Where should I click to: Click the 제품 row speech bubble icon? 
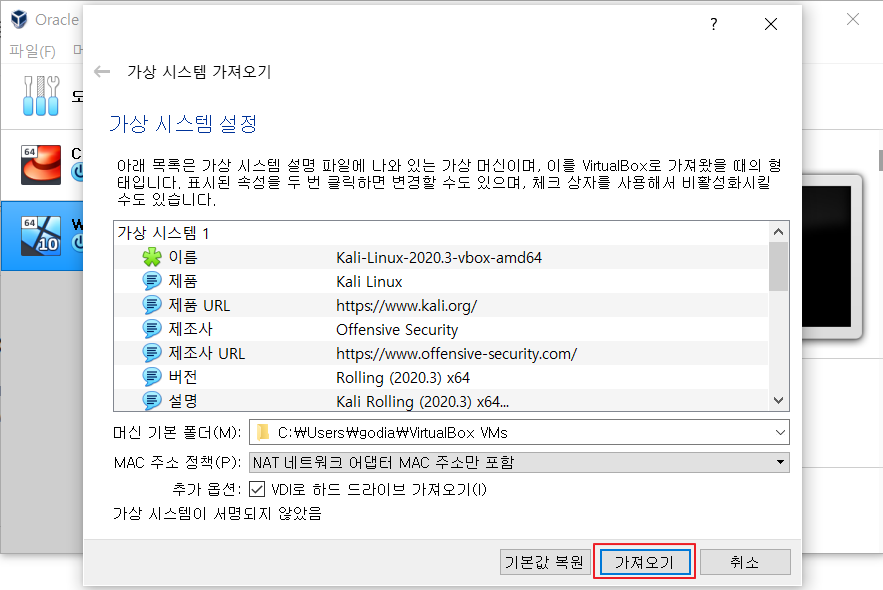(x=151, y=281)
